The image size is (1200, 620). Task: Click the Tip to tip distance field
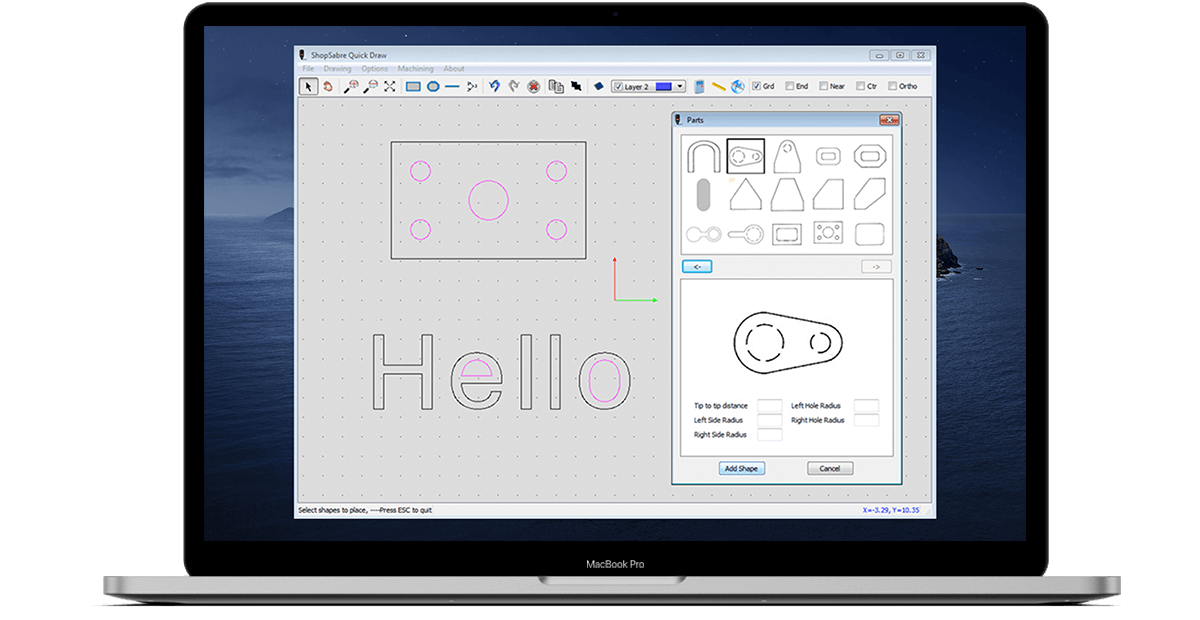[x=769, y=405]
